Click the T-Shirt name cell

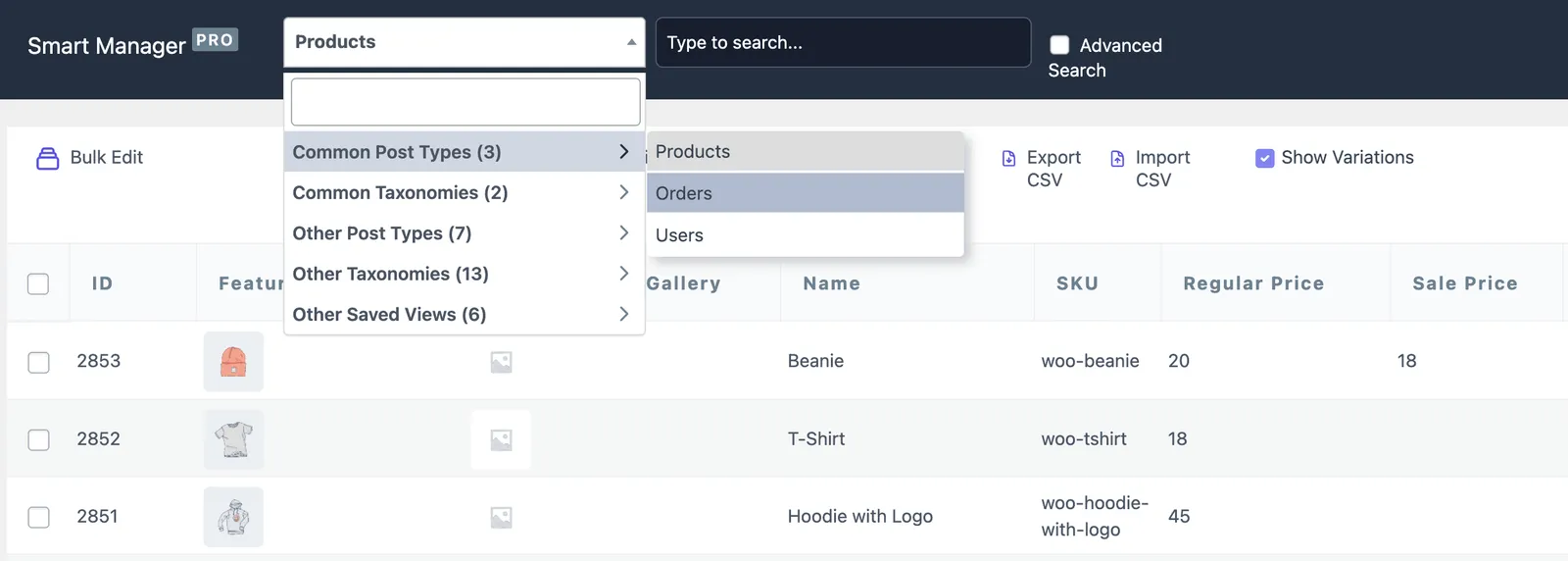pyautogui.click(x=816, y=438)
